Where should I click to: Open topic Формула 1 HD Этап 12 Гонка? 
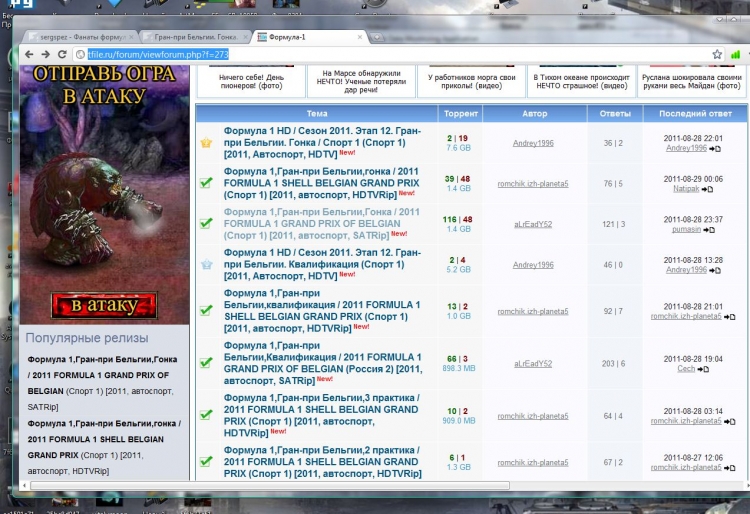pos(322,142)
